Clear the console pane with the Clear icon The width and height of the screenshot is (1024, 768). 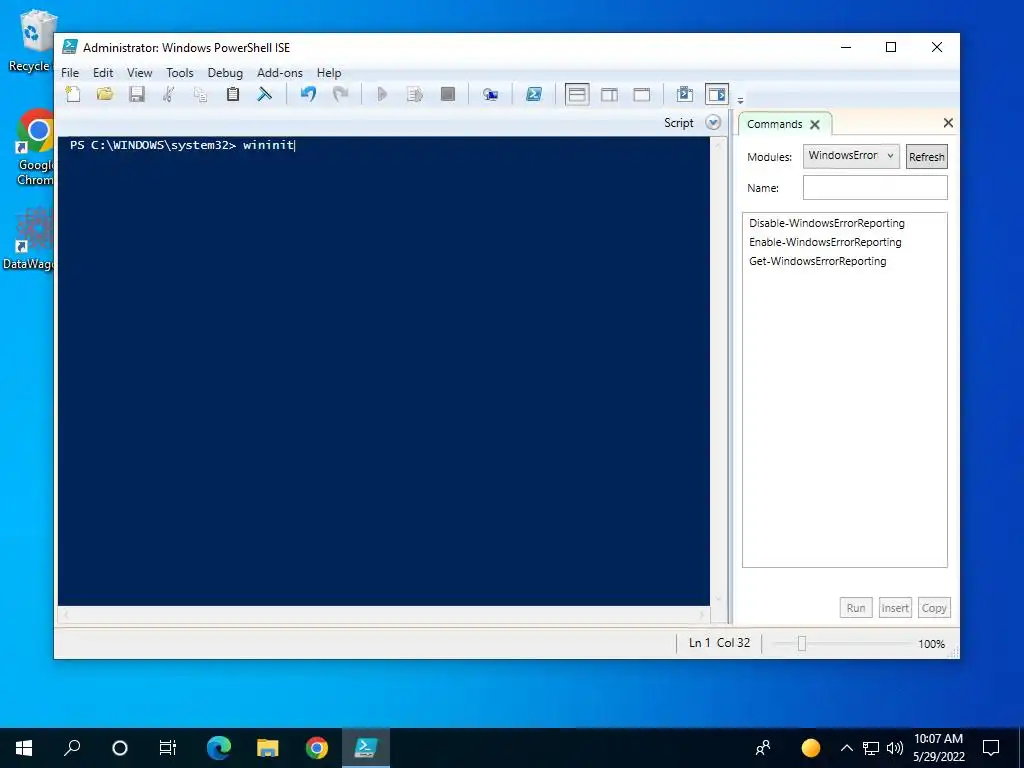[264, 94]
